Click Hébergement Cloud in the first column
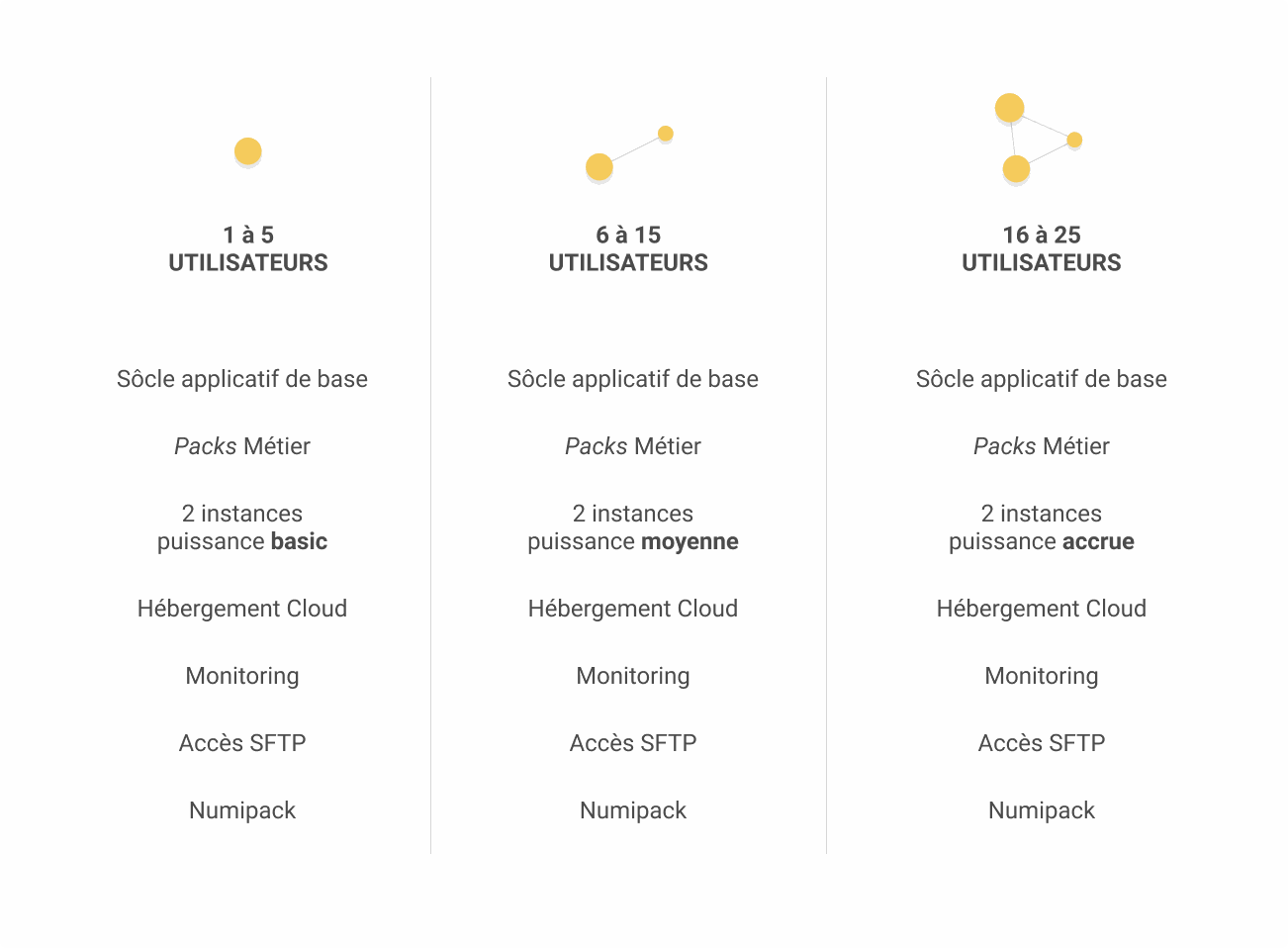The image size is (1288, 948). (x=242, y=609)
